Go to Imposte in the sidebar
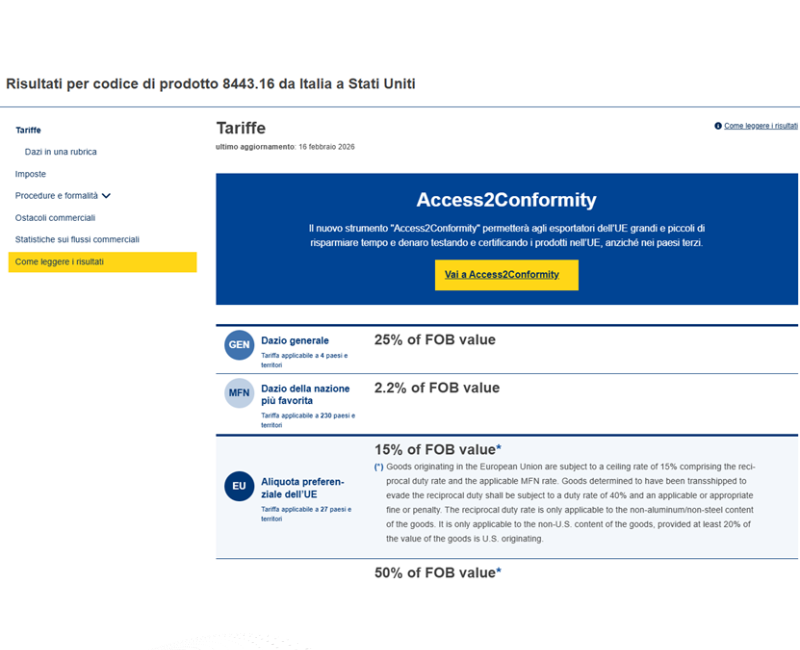Image resolution: width=800 pixels, height=650 pixels. tap(30, 174)
